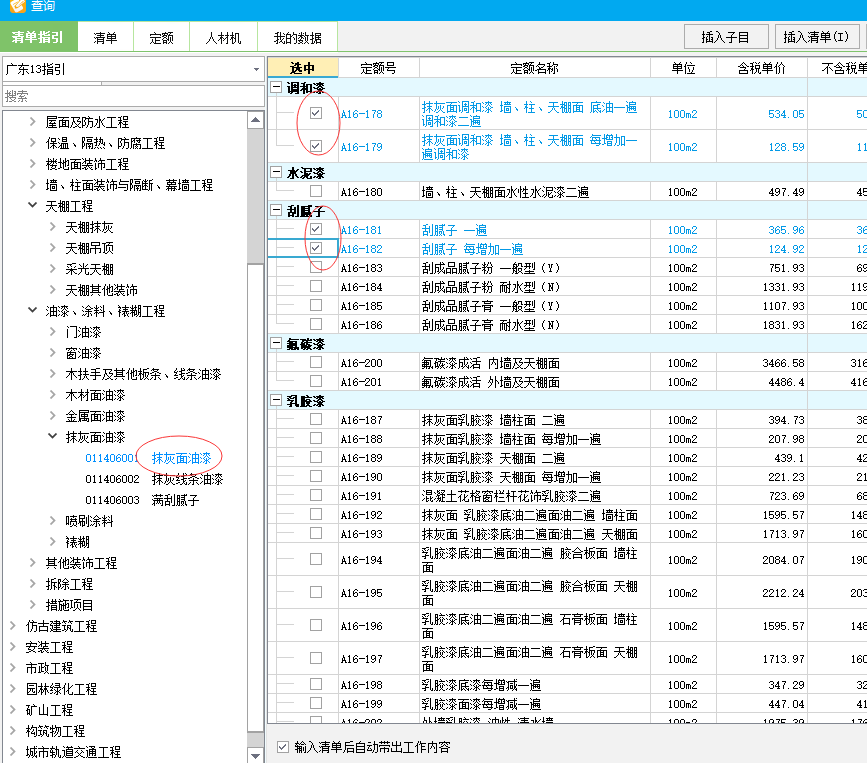The height and width of the screenshot is (763, 867).
Task: Check the A16-187 checkbox
Action: [x=316, y=419]
